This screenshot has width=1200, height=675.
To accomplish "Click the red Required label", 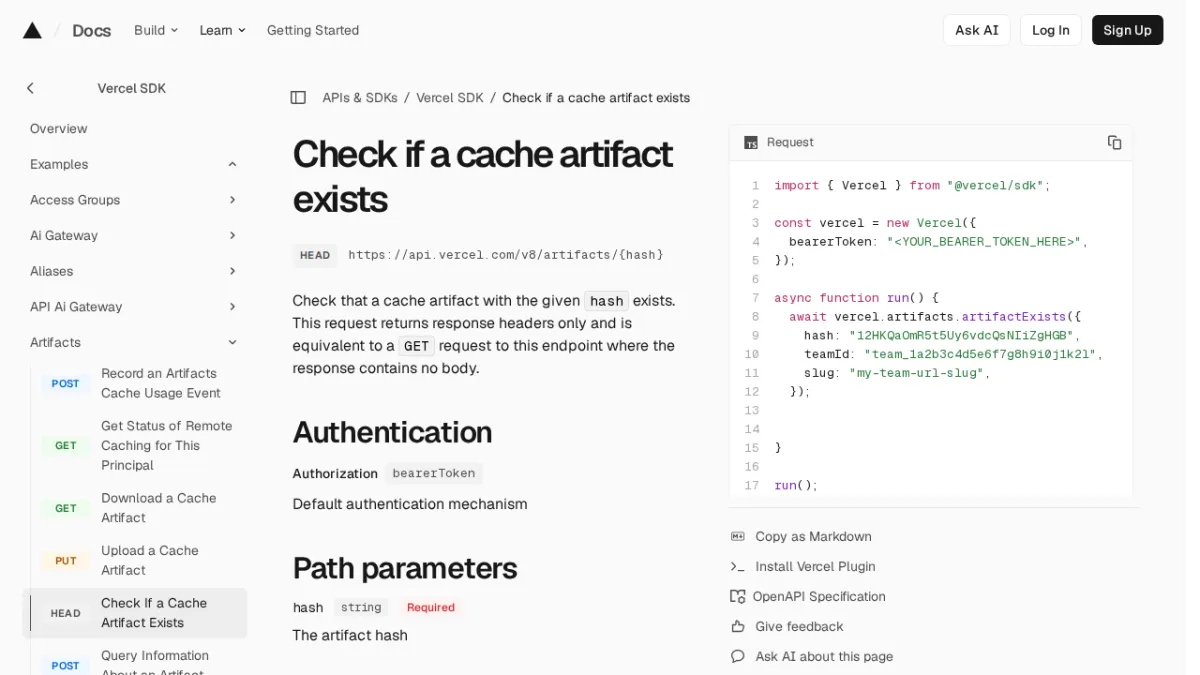I will coord(431,607).
